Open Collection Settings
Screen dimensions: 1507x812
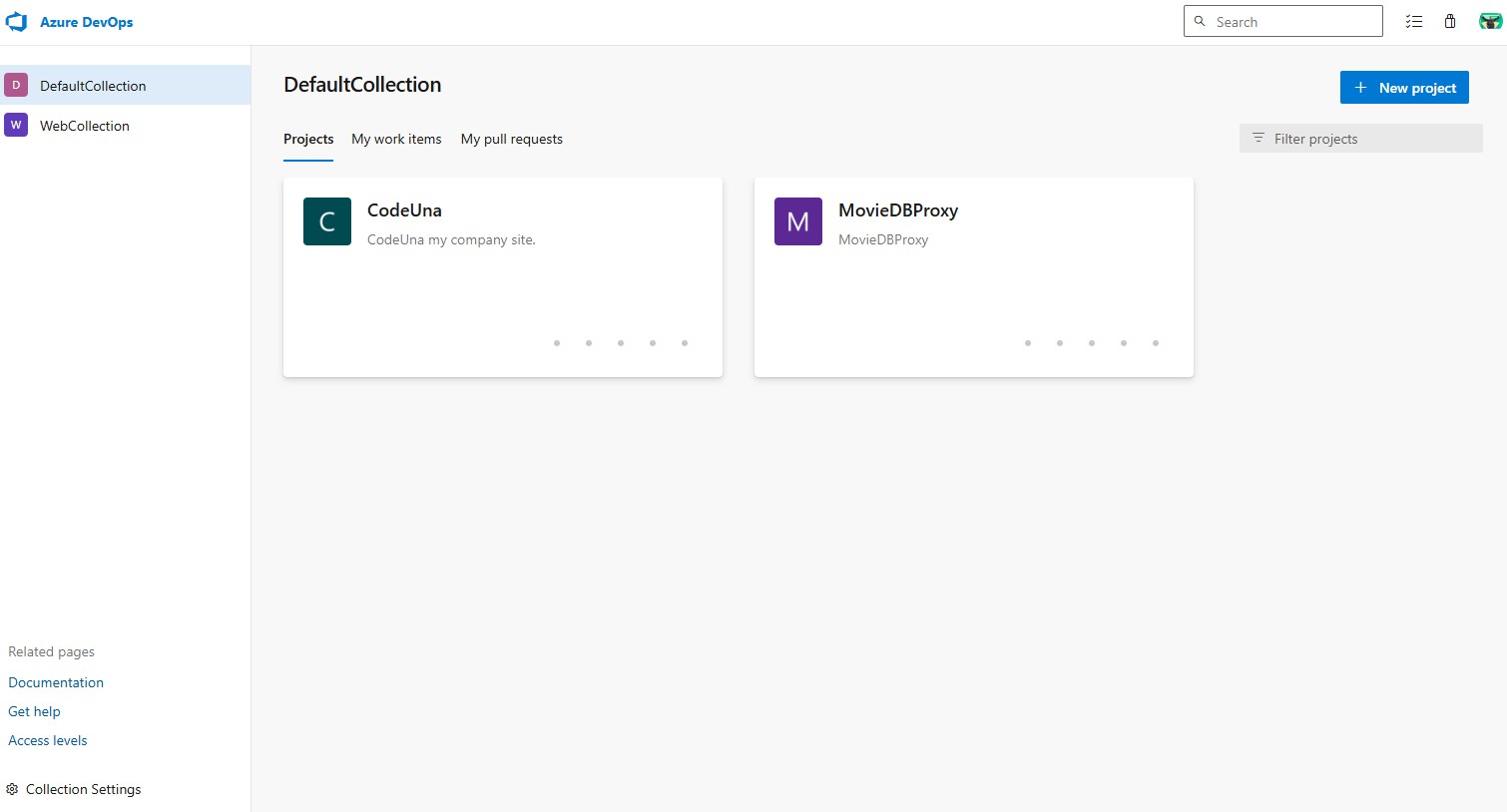click(74, 789)
